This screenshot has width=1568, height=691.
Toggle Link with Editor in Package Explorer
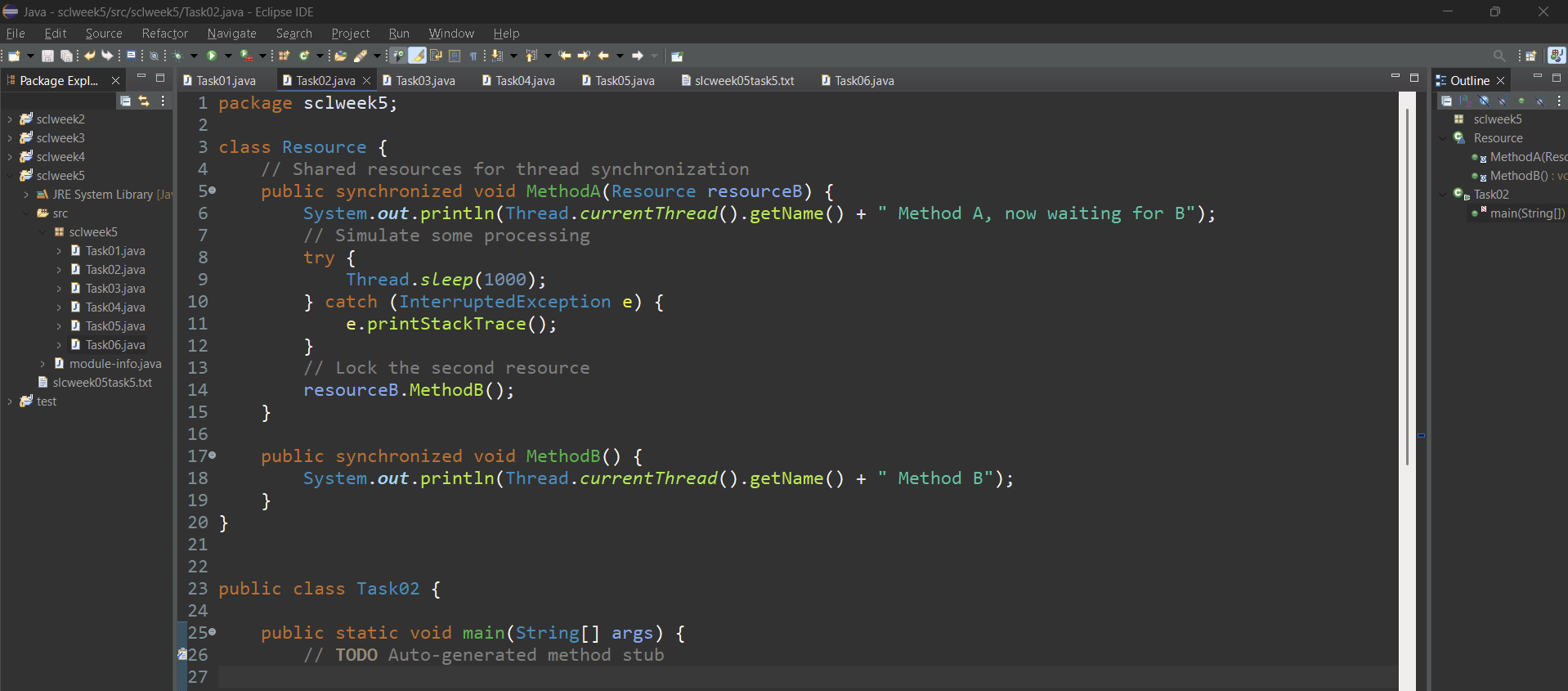(x=144, y=101)
